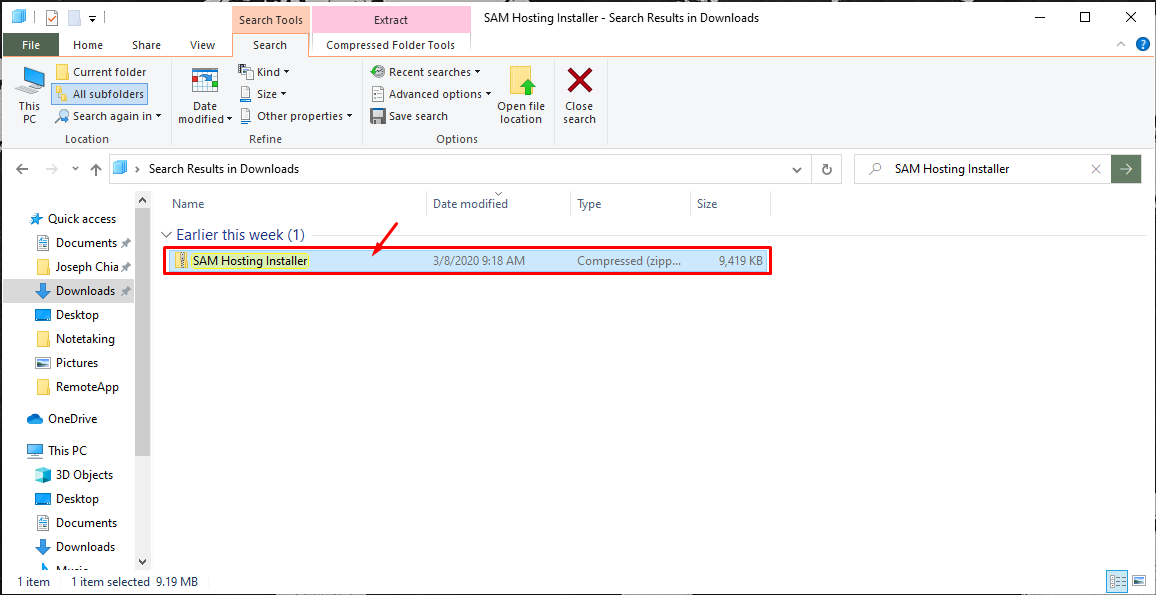Clear the search box text
The image size is (1156, 595).
pos(1096,169)
